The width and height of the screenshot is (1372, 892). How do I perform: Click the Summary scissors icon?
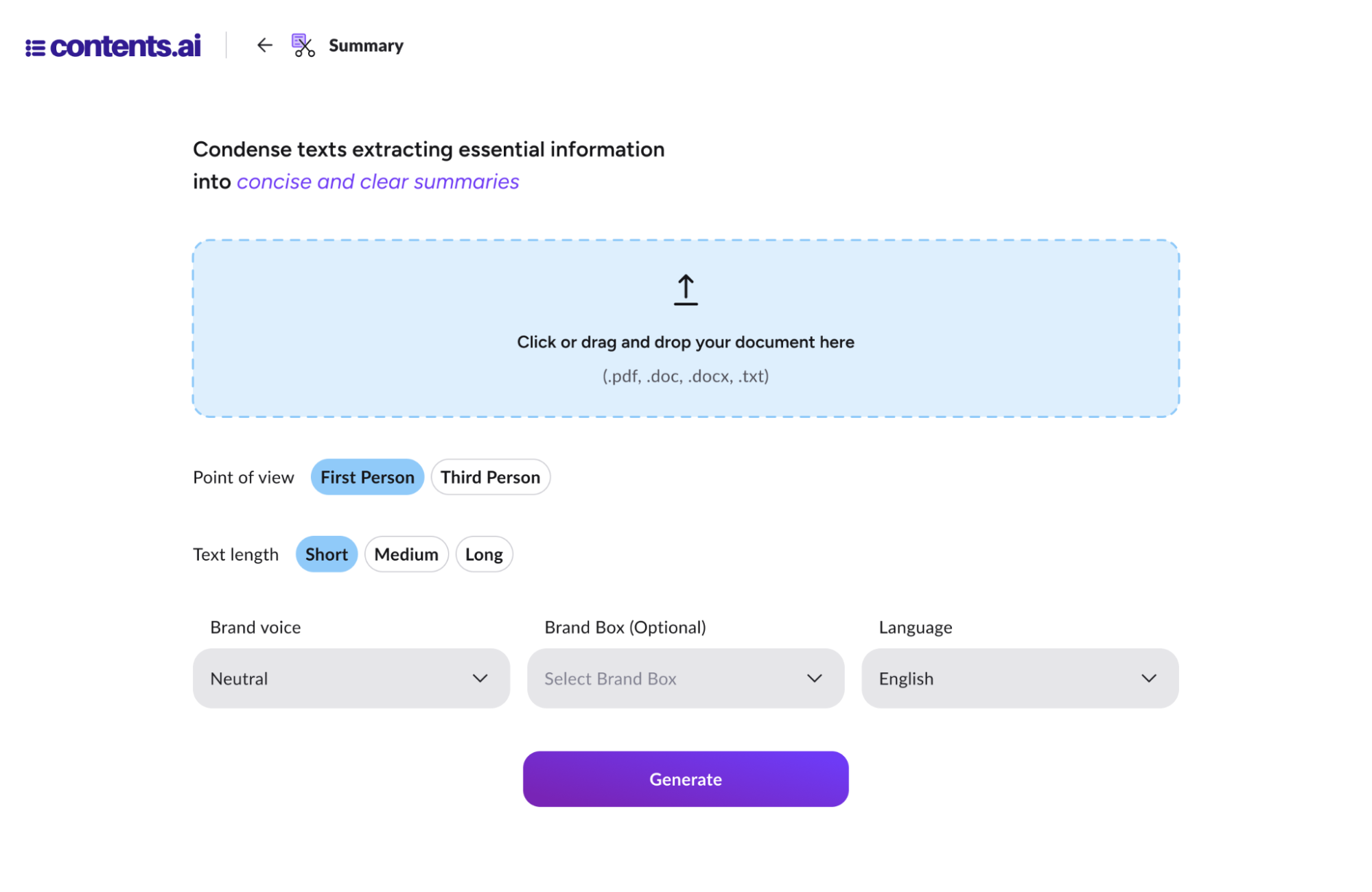303,45
